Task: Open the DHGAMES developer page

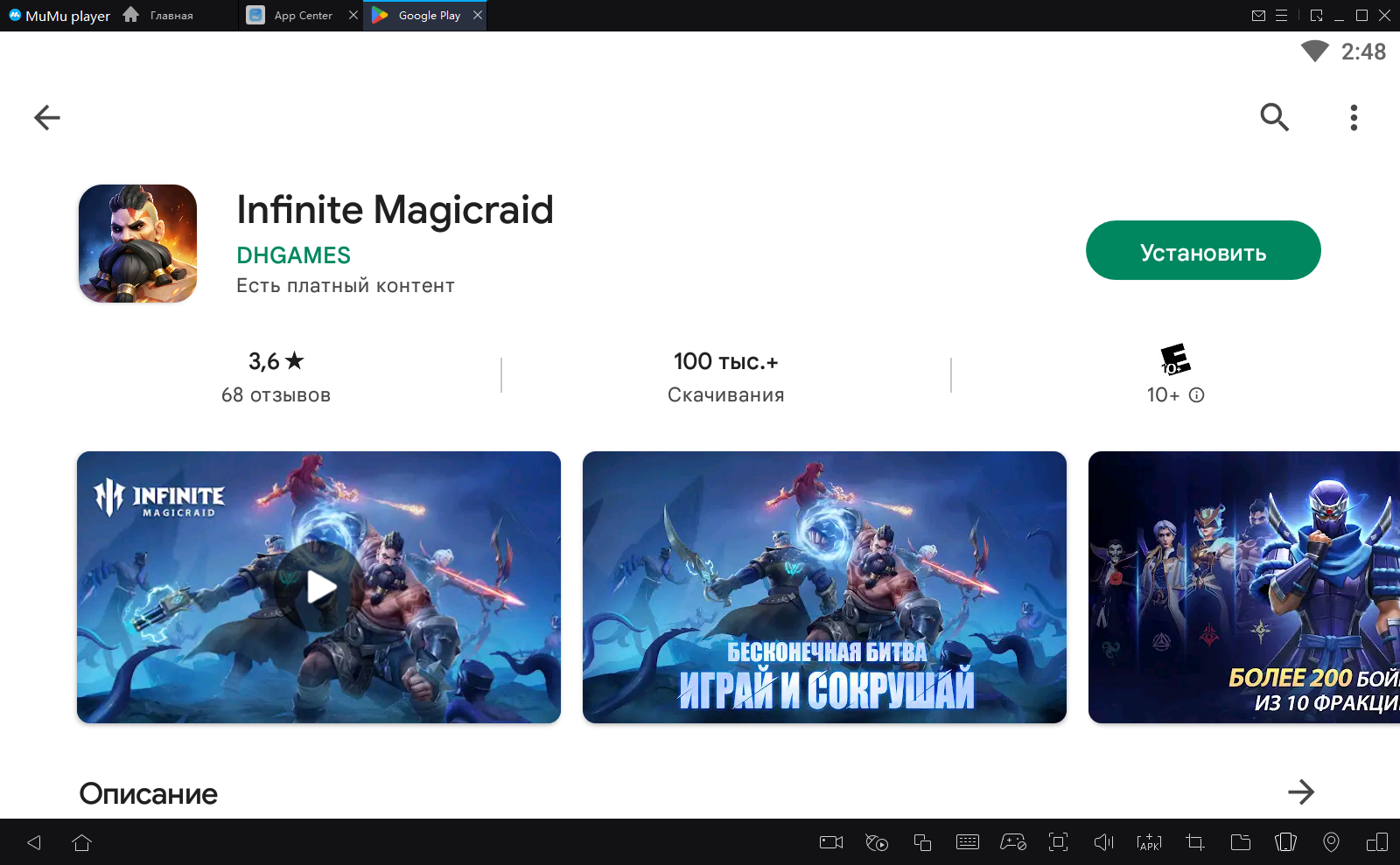Action: [293, 255]
